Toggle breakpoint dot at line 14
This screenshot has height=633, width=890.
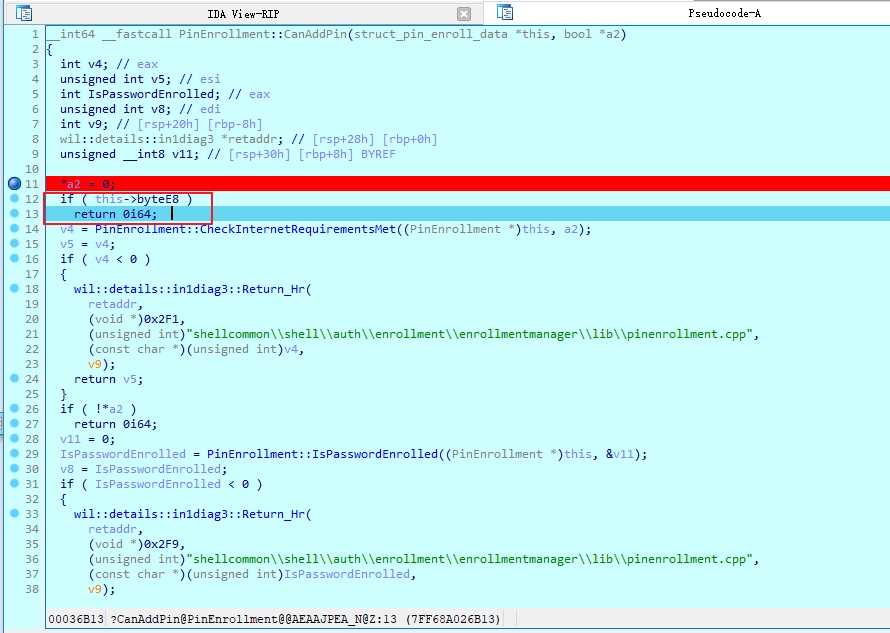pos(14,228)
